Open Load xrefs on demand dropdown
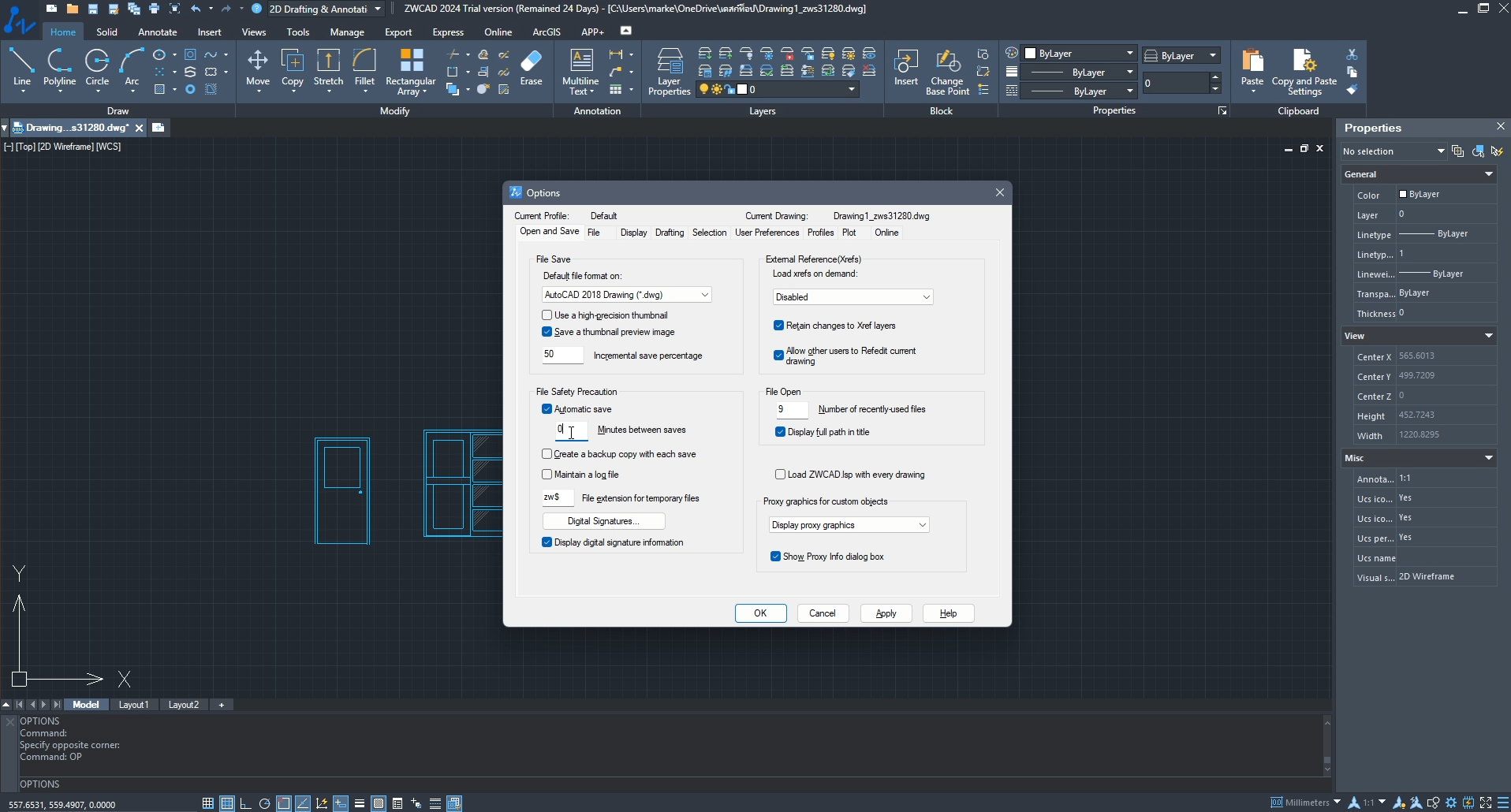This screenshot has width=1511, height=812. [x=853, y=297]
